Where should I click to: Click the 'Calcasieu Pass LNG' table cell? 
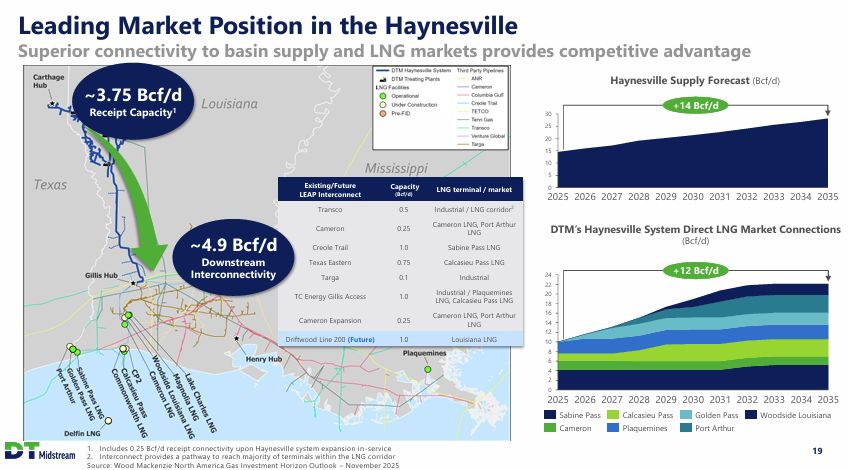(x=474, y=262)
